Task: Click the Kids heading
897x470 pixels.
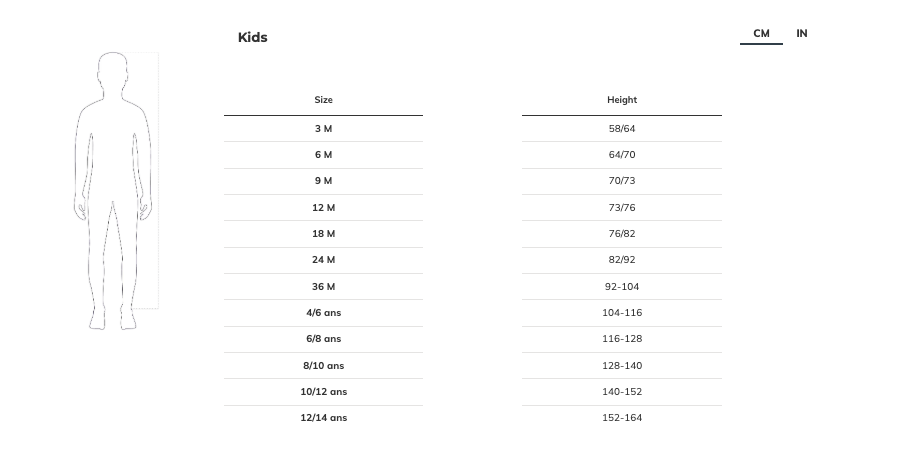Action: 253,38
